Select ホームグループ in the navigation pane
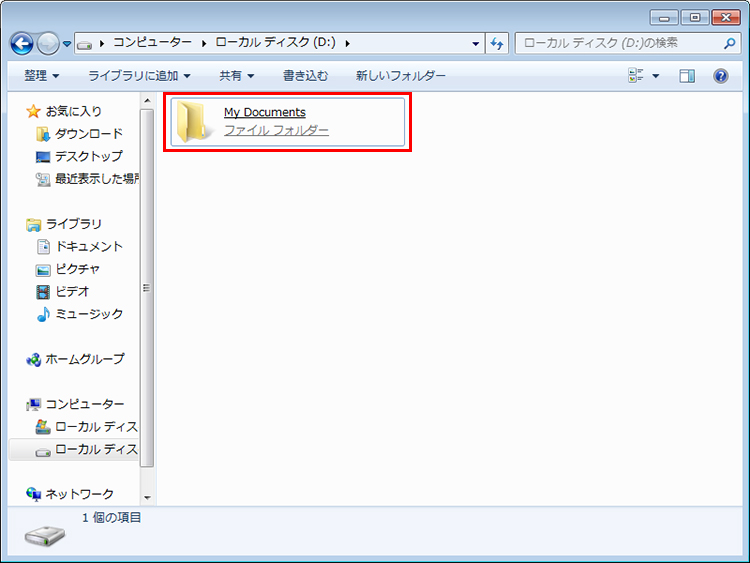750x563 pixels. pyautogui.click(x=85, y=359)
